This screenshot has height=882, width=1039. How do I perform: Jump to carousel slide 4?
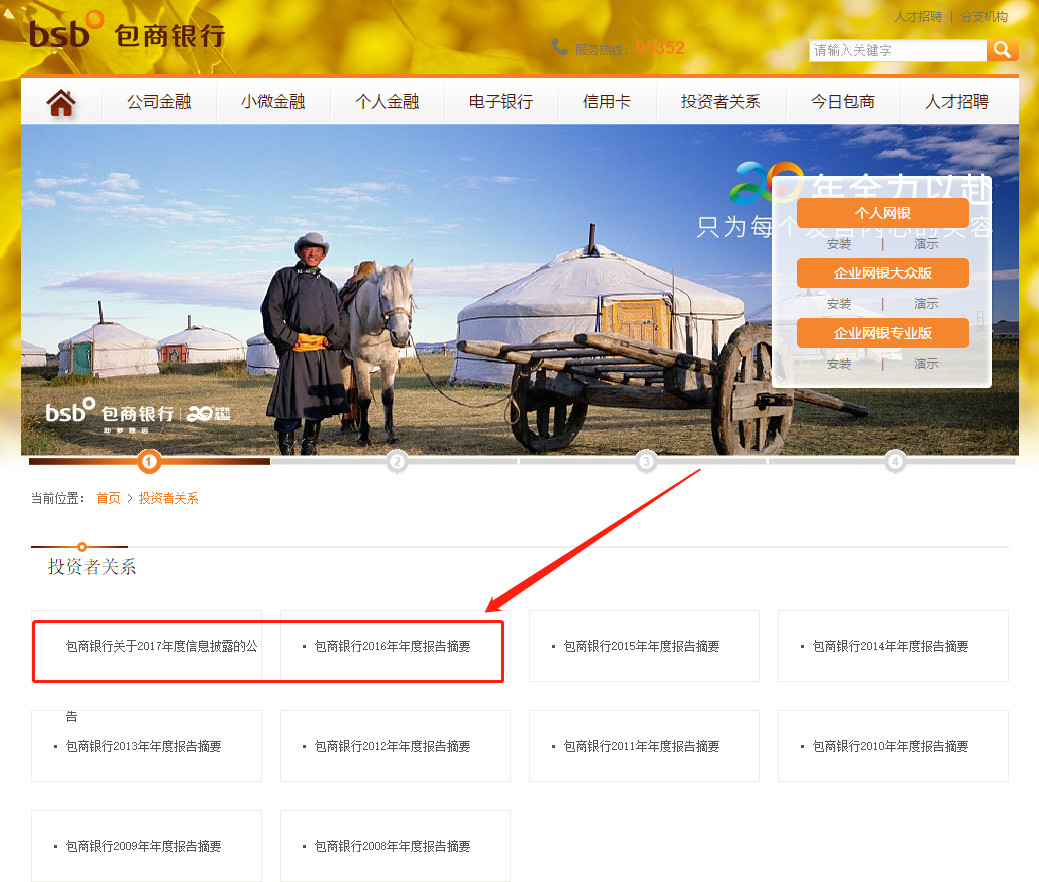point(894,462)
